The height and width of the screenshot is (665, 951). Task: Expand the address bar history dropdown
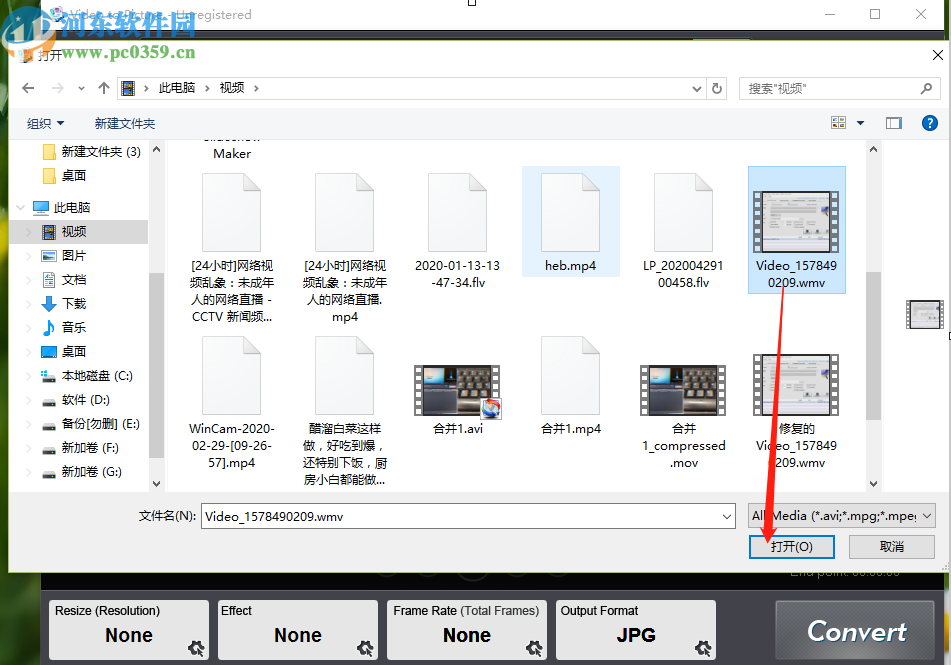pyautogui.click(x=697, y=89)
